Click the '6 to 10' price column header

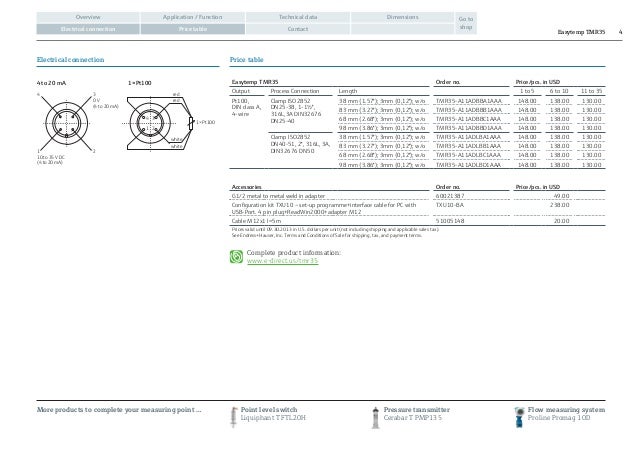[559, 91]
